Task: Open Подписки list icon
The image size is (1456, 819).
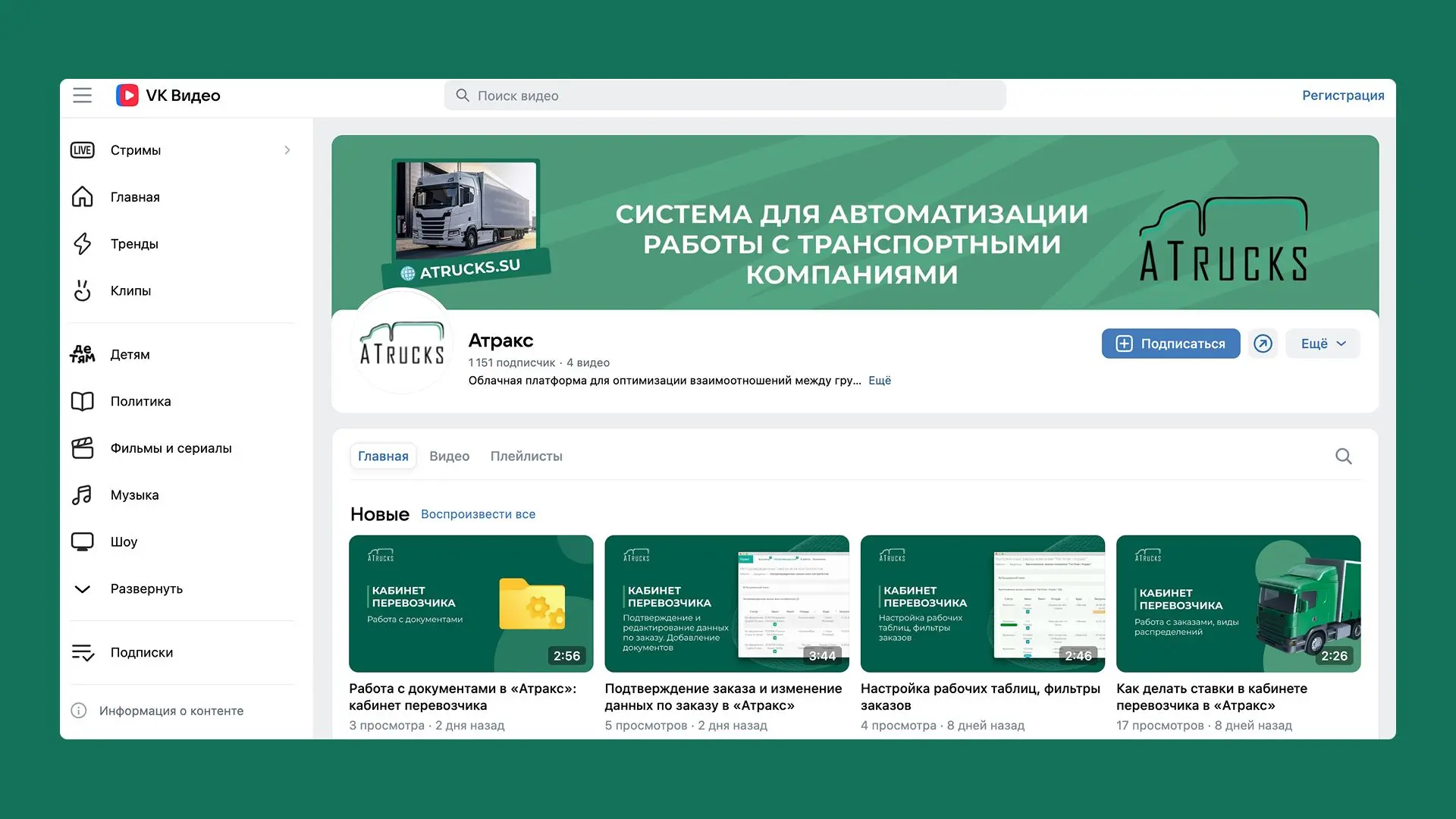Action: pos(82,652)
